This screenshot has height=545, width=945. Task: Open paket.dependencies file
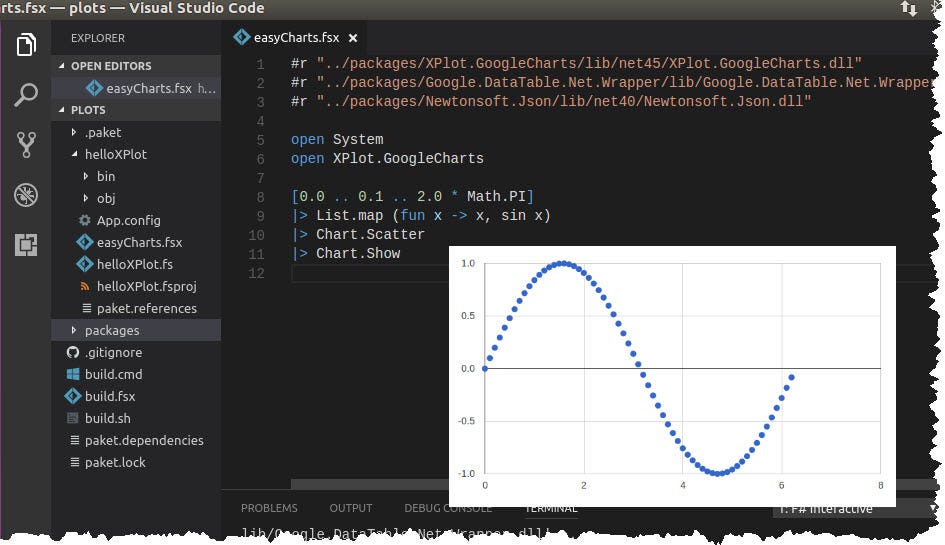[x=144, y=440]
